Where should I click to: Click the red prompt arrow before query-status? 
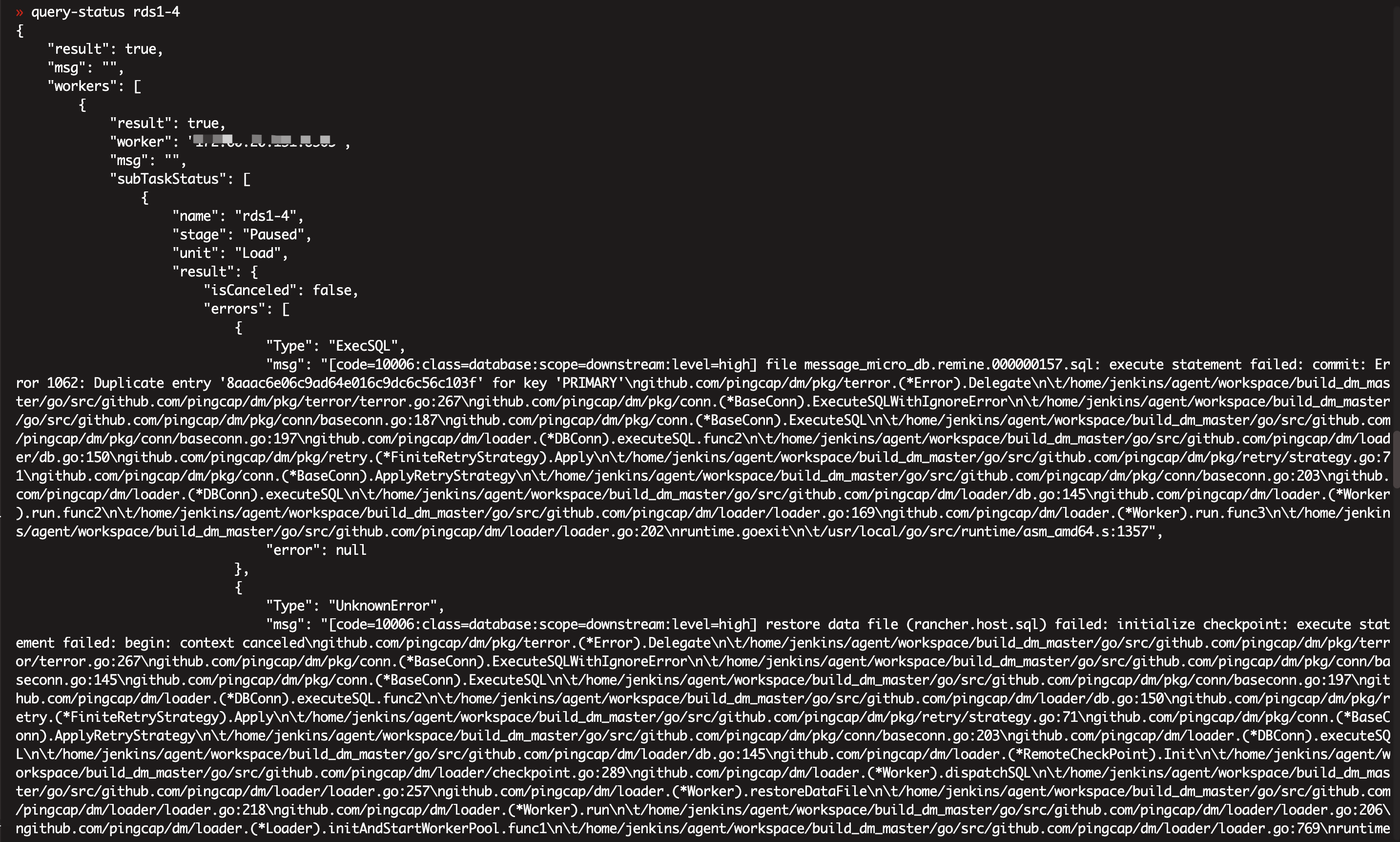point(19,12)
